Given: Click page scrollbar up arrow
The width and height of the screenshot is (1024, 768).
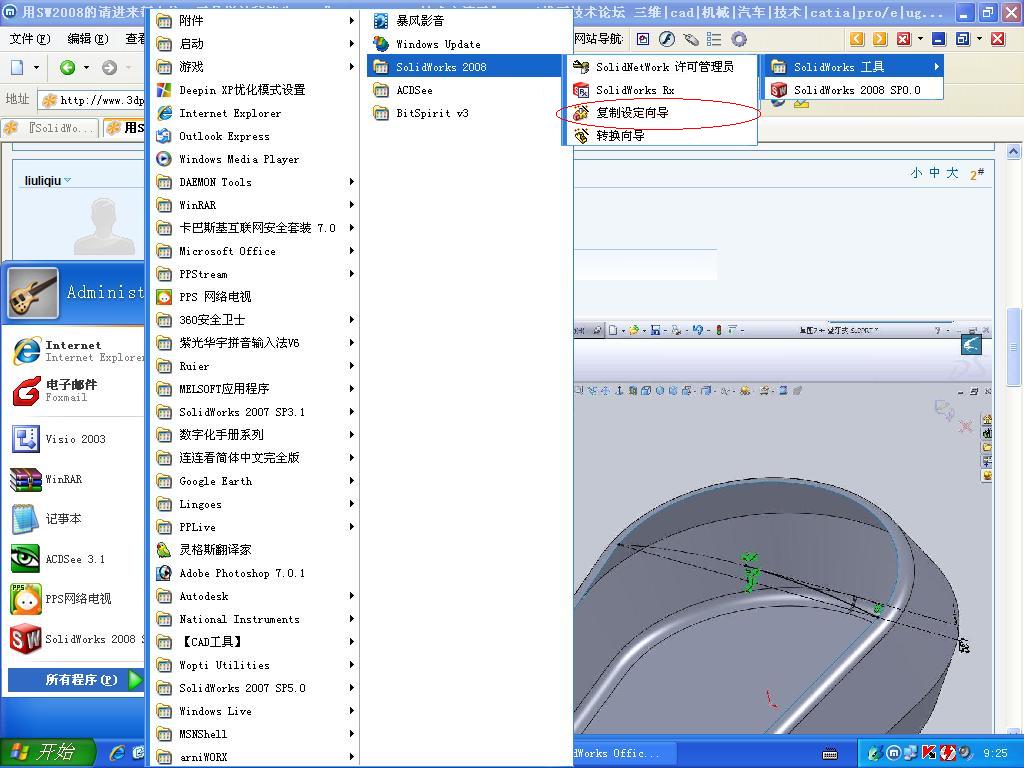Looking at the screenshot, I should click(1013, 152).
